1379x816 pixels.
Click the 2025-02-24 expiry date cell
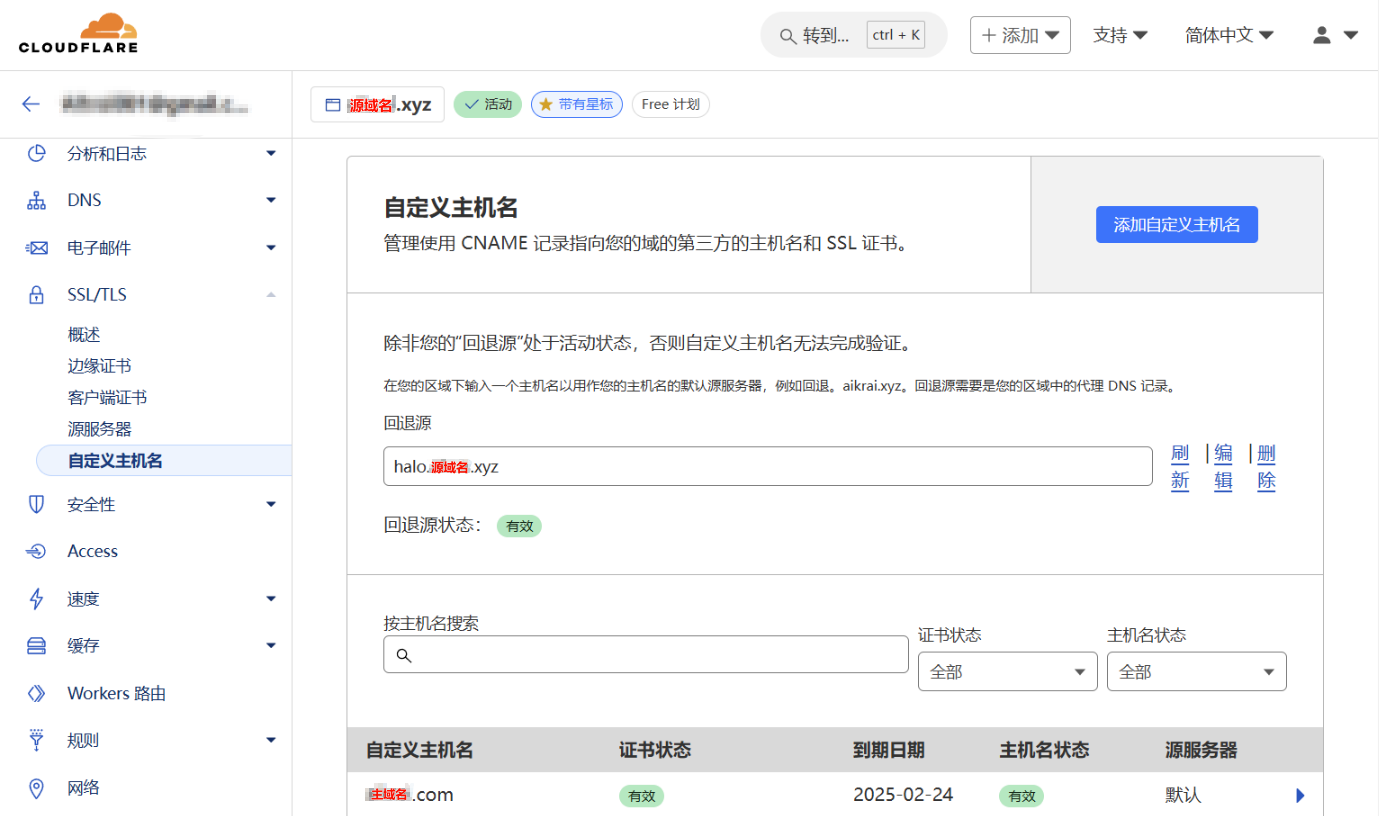pos(903,795)
